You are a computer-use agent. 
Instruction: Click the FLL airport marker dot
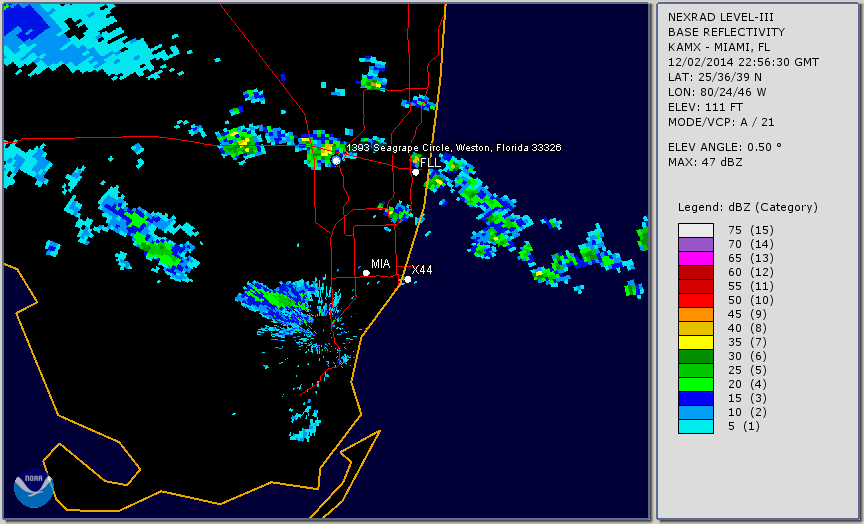coord(415,172)
